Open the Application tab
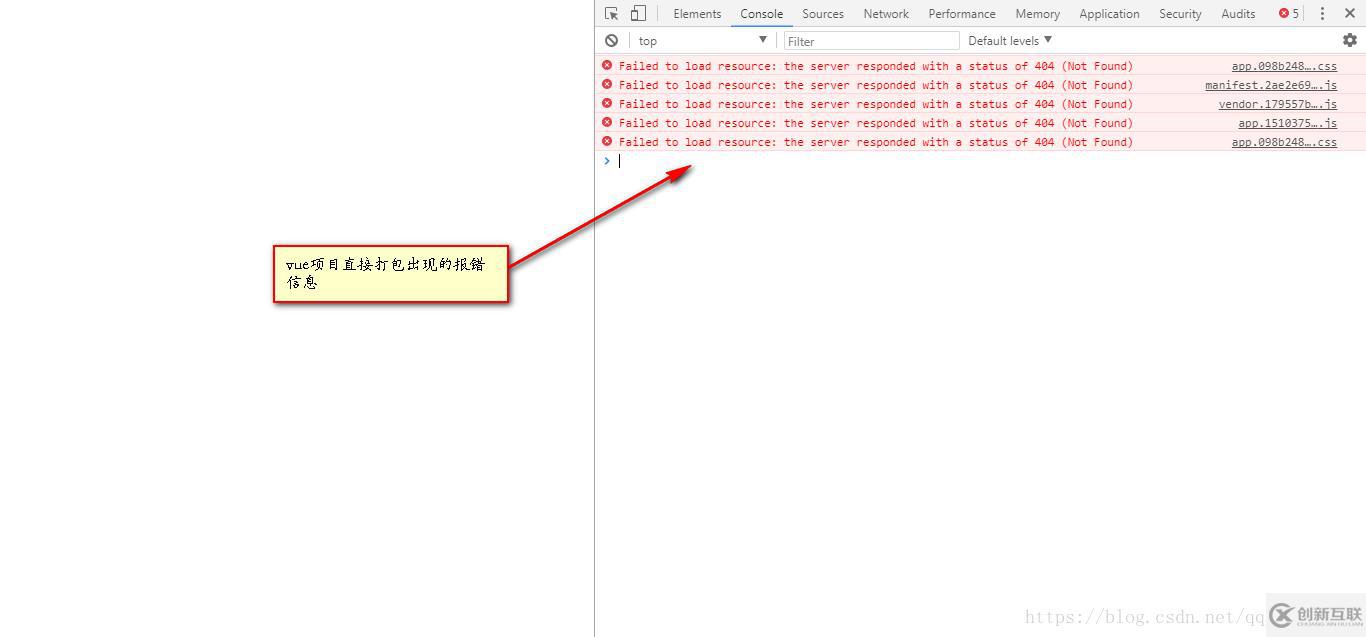The image size is (1366, 637). coord(1109,14)
